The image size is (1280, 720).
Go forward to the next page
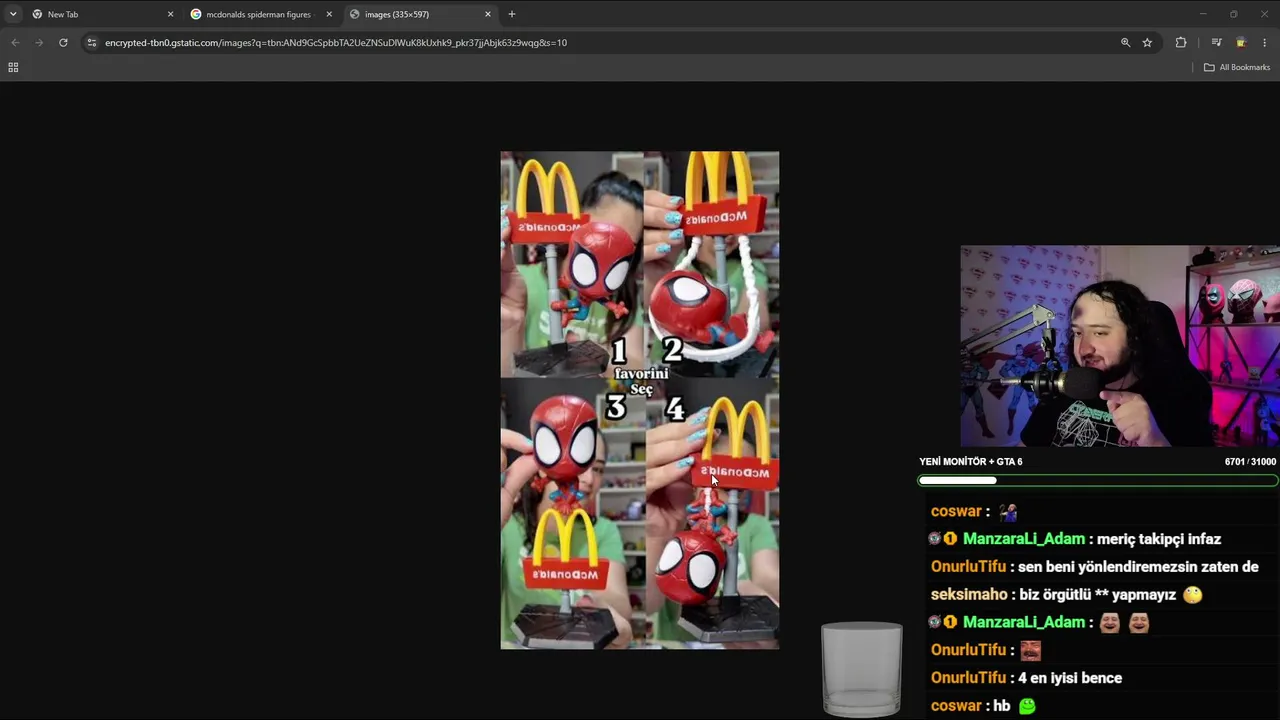pyautogui.click(x=39, y=43)
